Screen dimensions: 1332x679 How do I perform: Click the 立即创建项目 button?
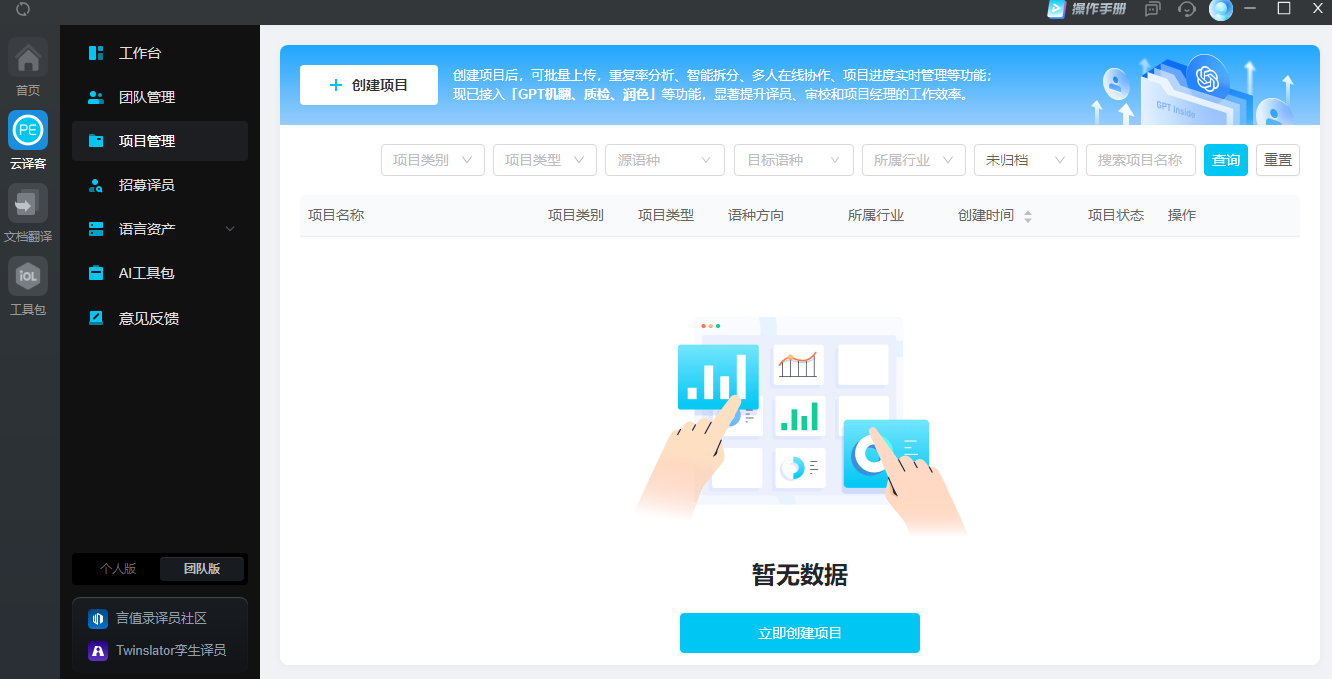click(x=799, y=633)
